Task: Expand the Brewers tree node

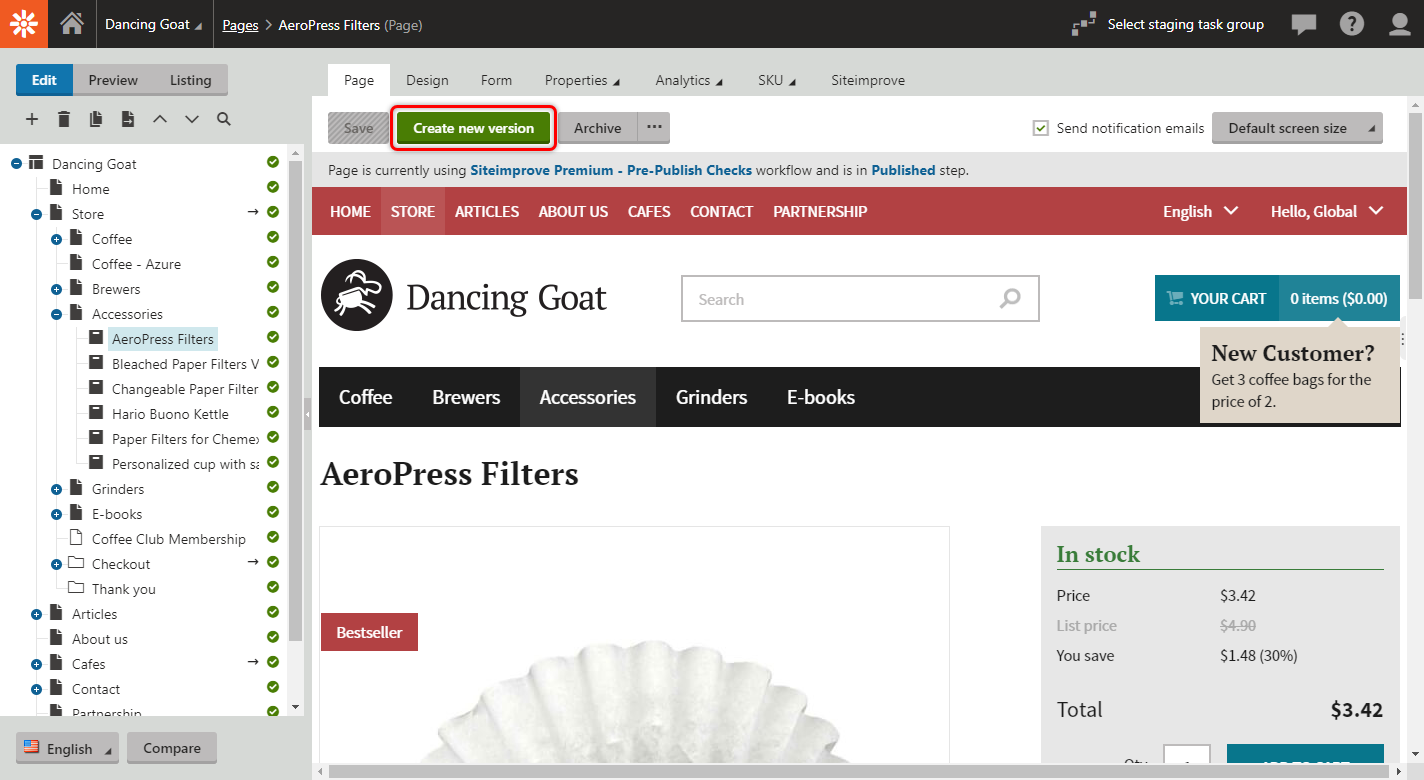Action: (56, 289)
